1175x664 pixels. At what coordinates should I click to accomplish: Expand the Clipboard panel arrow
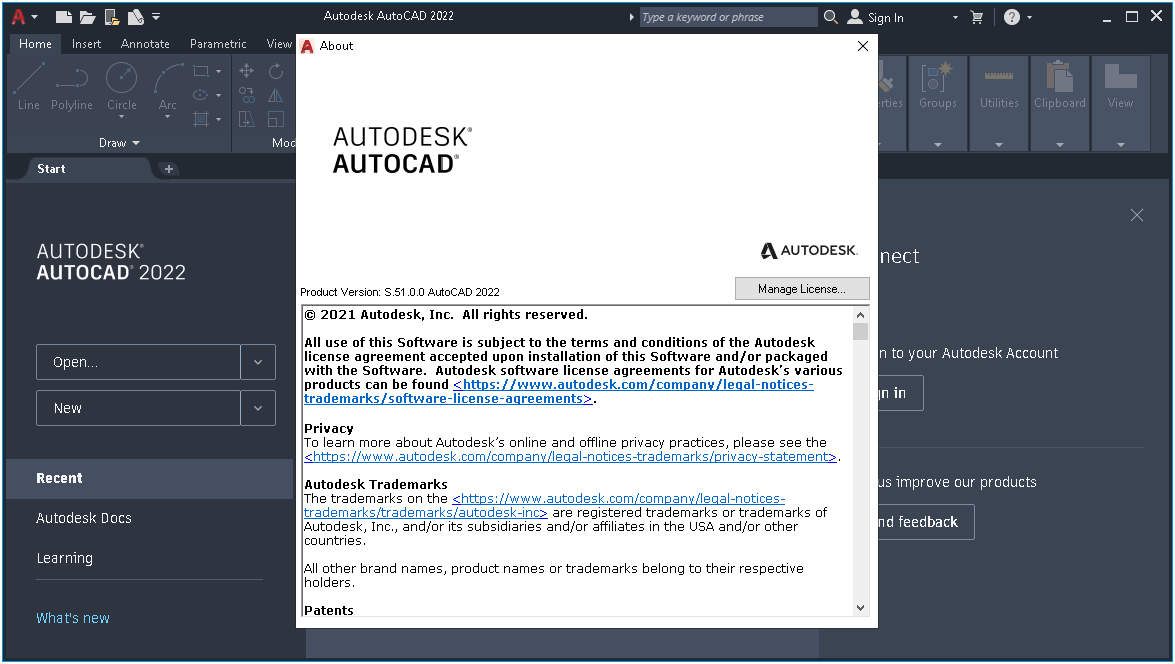1060,145
